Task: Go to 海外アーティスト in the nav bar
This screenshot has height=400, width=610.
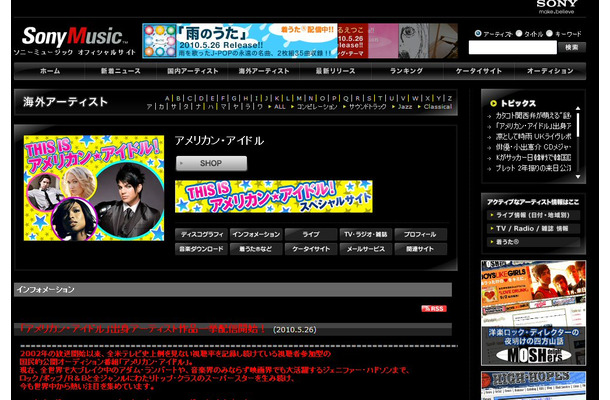Action: click(264, 71)
